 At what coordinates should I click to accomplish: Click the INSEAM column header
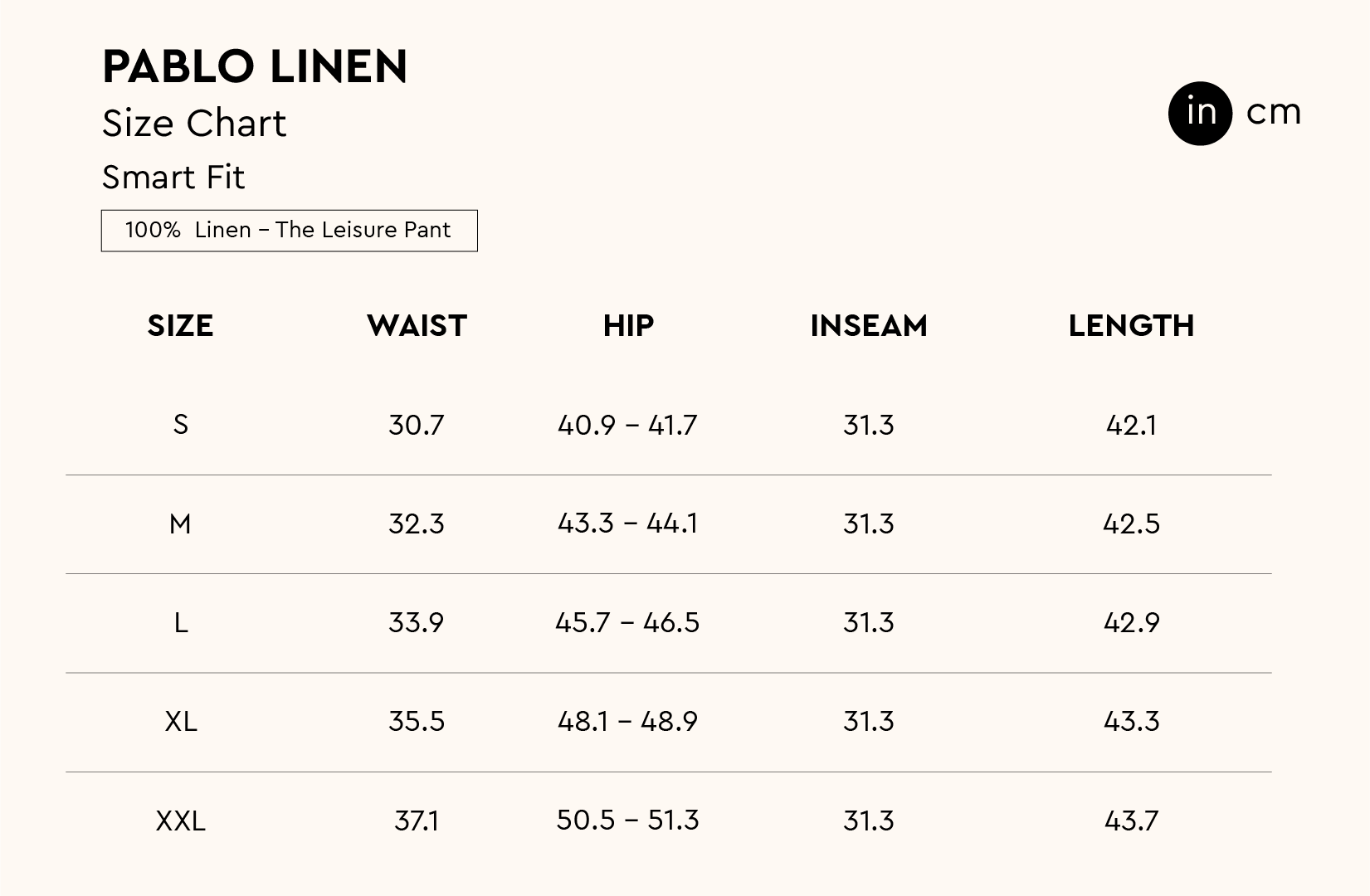[x=869, y=326]
